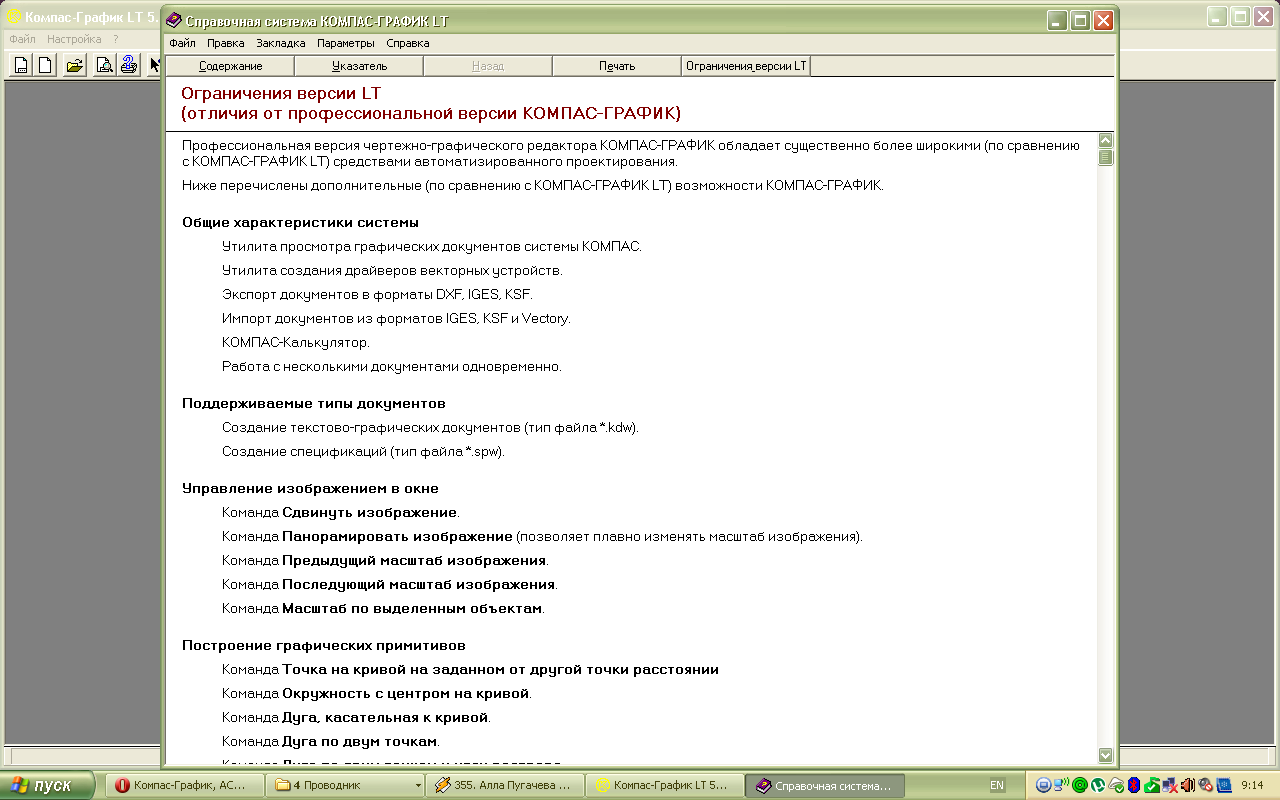
Task: Click Компас-График window title bar logo icon
Action: [14, 17]
